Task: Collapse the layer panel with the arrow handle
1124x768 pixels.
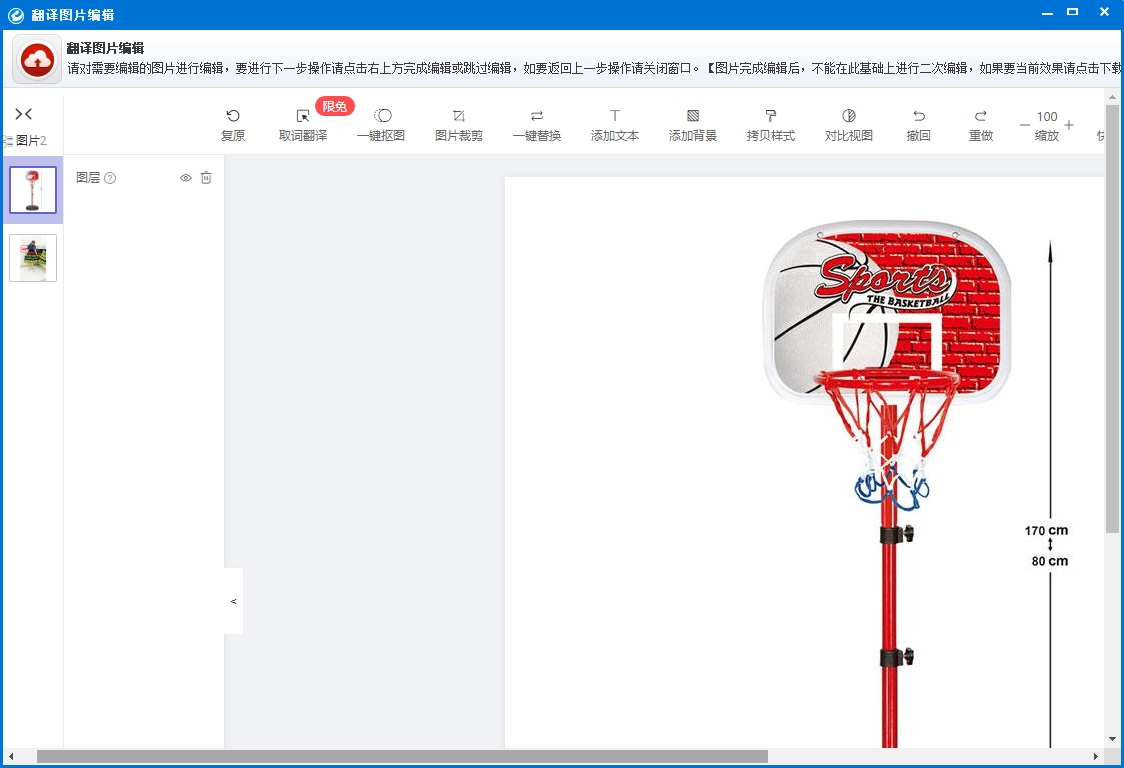Action: (234, 601)
